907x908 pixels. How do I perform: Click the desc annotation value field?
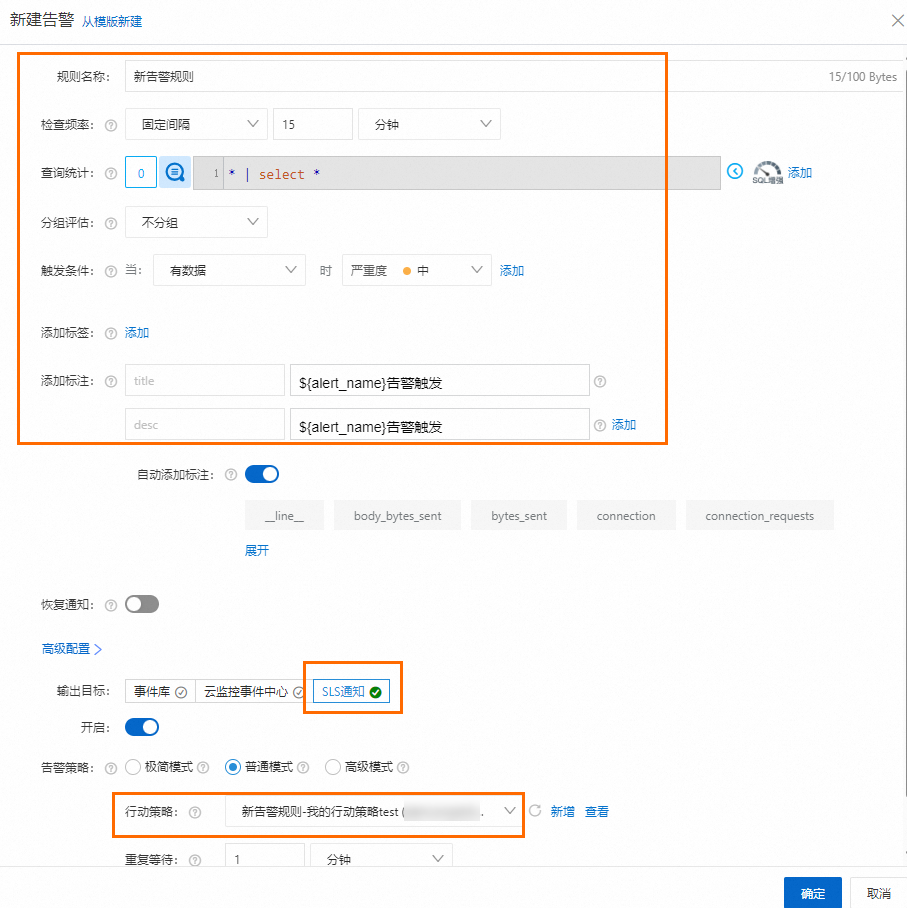point(440,424)
